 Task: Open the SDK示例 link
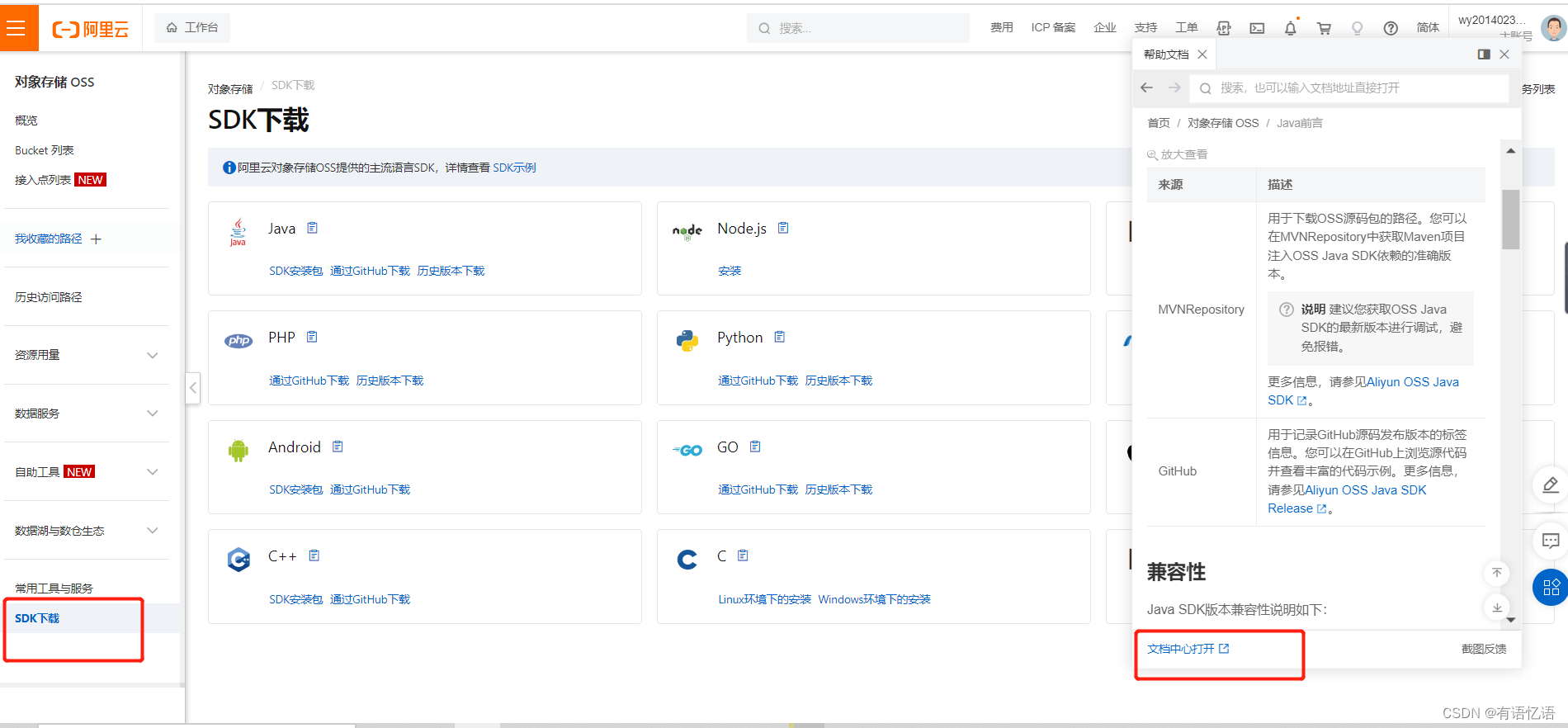[x=514, y=168]
